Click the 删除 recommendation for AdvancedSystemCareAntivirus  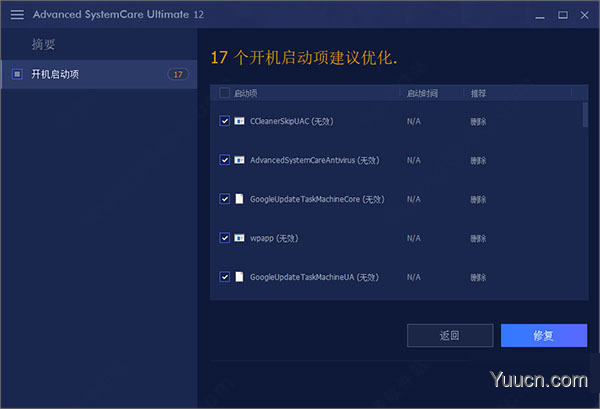pos(478,161)
